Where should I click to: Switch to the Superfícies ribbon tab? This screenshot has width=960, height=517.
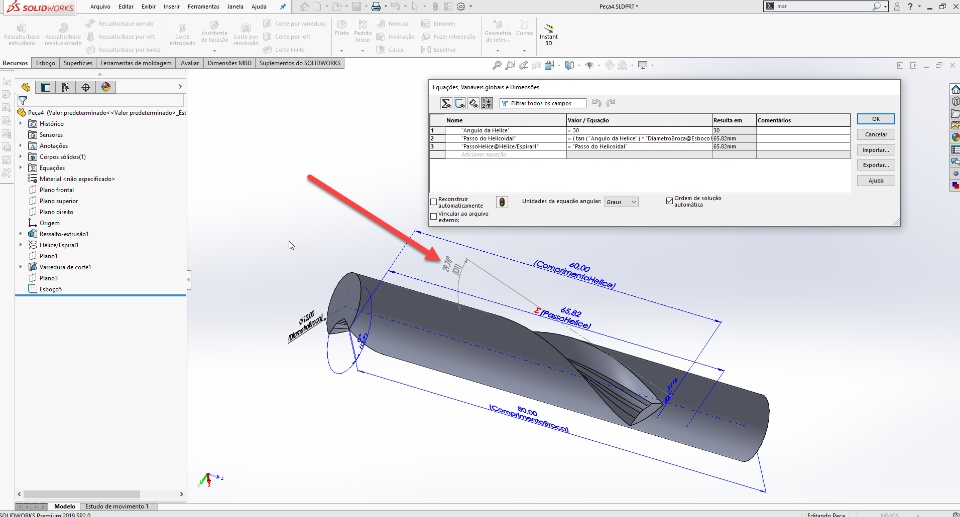[78, 63]
